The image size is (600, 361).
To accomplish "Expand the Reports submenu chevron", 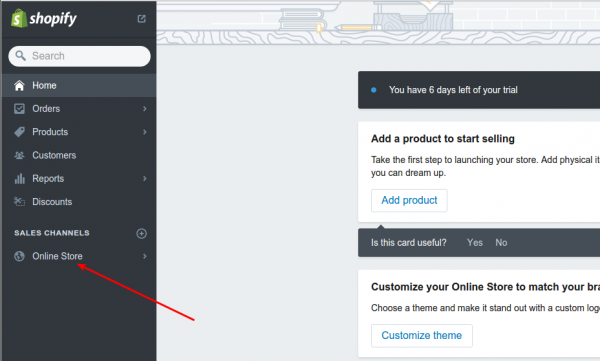I will pyautogui.click(x=145, y=178).
